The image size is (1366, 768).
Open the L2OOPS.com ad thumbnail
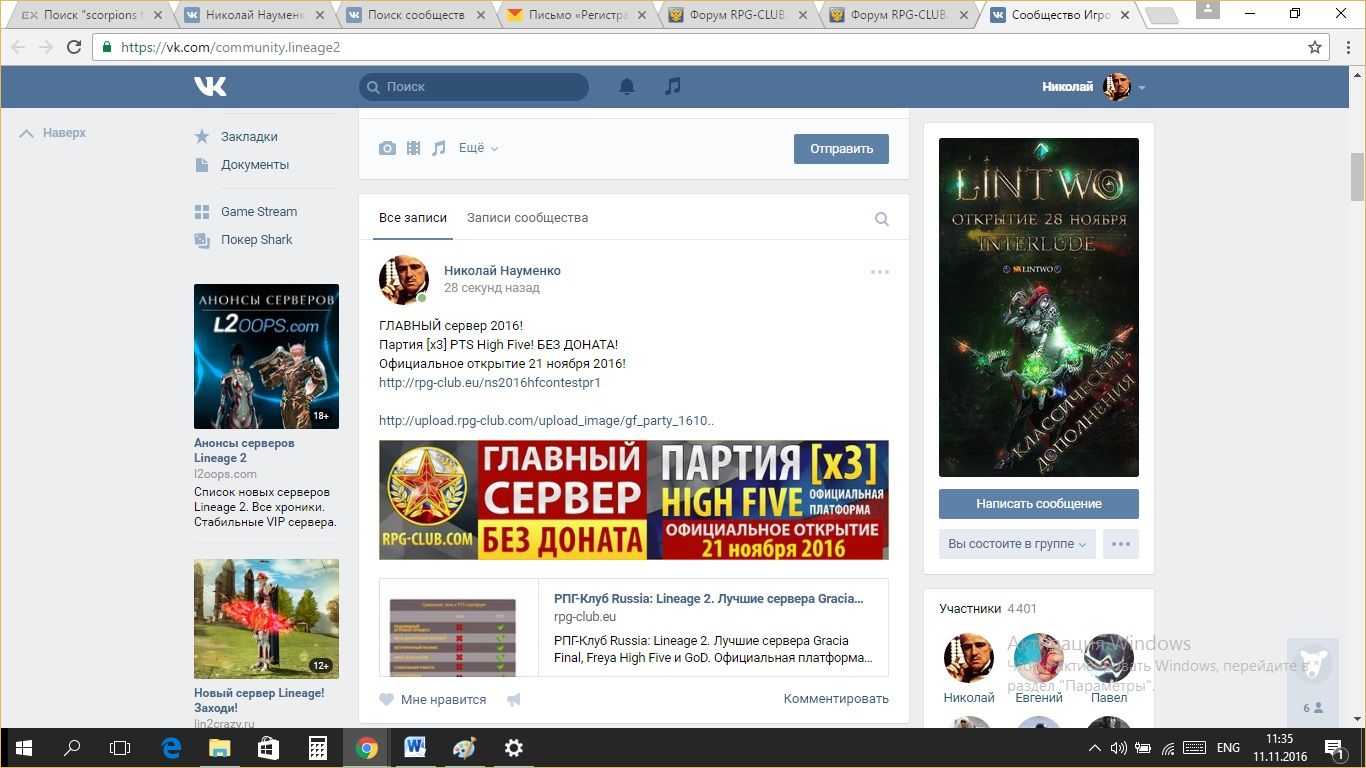pyautogui.click(x=266, y=357)
